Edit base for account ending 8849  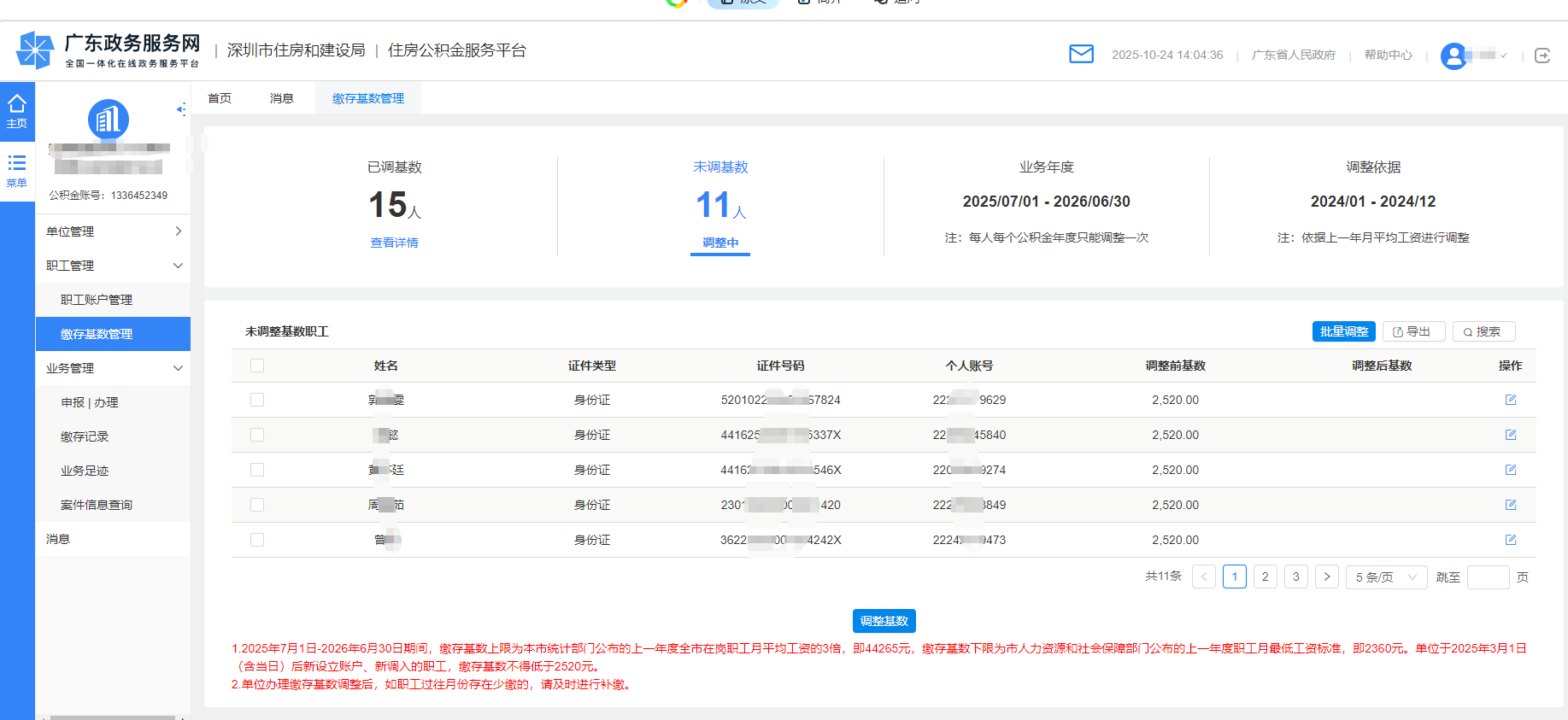1510,505
